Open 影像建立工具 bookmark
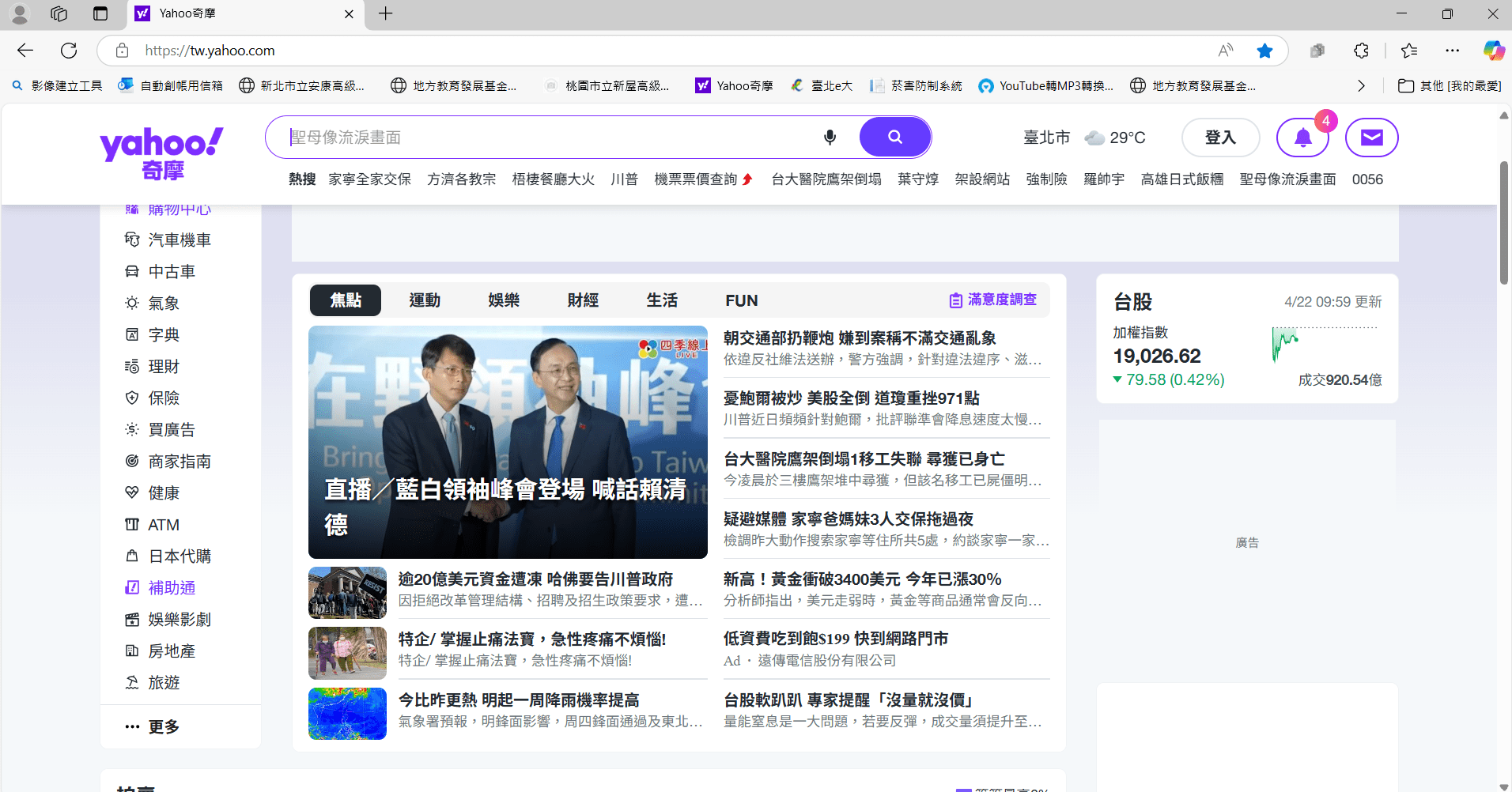 (x=57, y=85)
